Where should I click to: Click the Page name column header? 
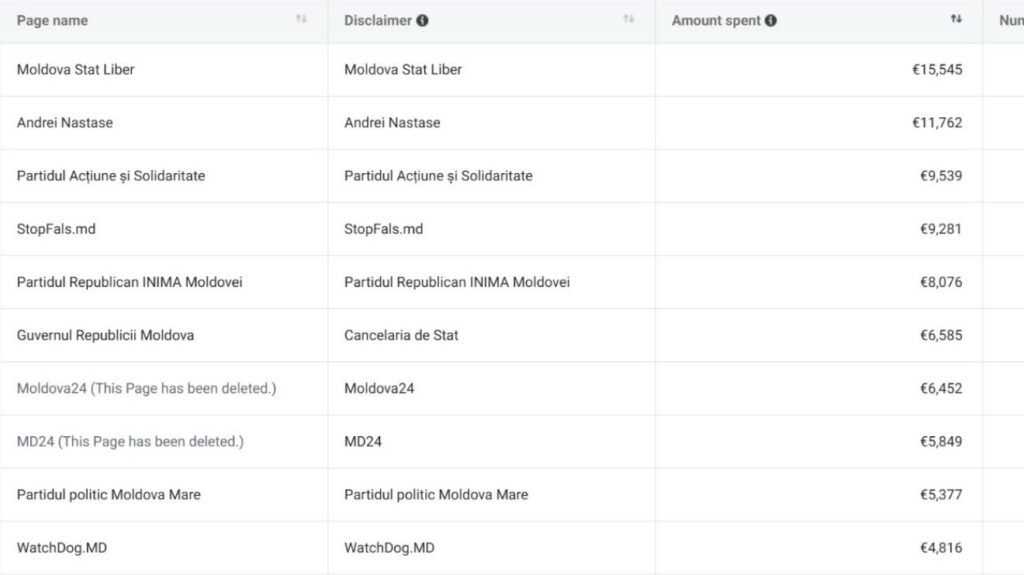tap(52, 20)
